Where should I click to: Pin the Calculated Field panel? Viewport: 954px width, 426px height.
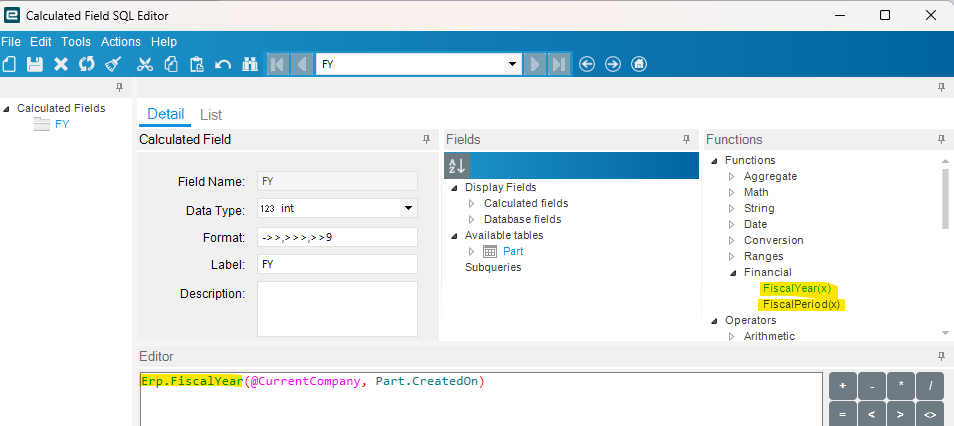[427, 139]
